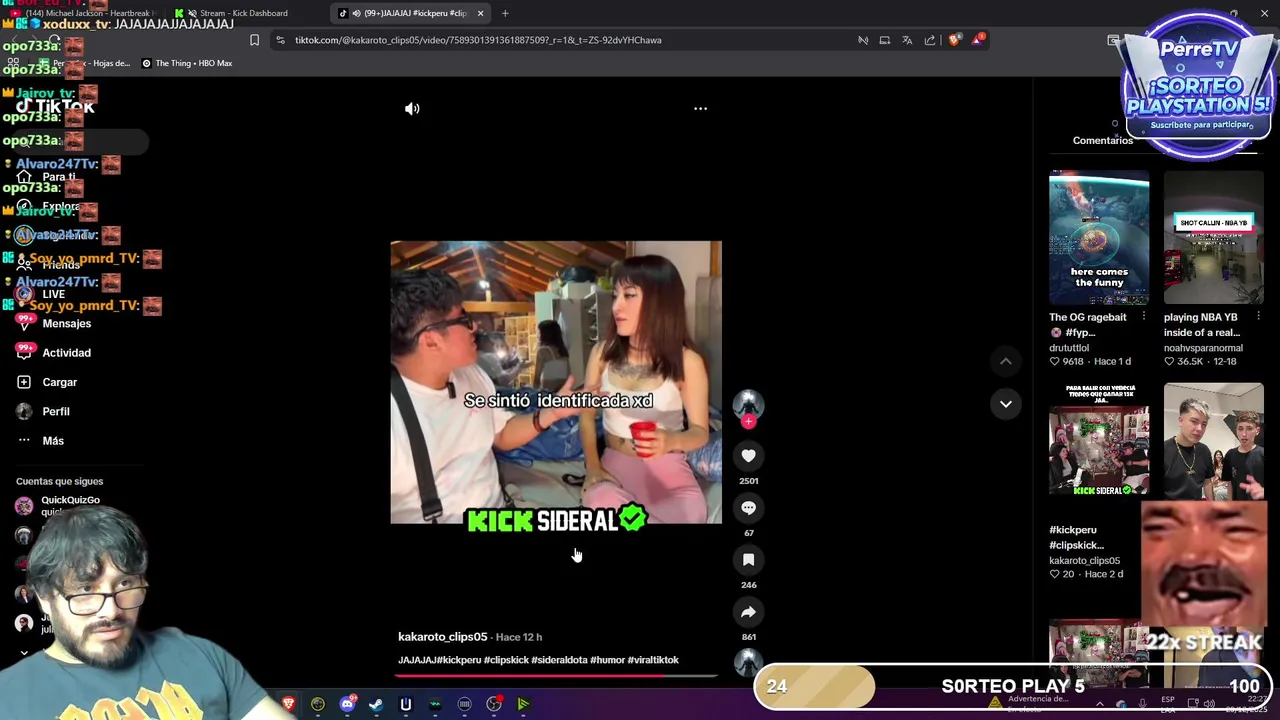Open Brave browser in the taskbar
This screenshot has height=720, width=1280.
[x=288, y=705]
